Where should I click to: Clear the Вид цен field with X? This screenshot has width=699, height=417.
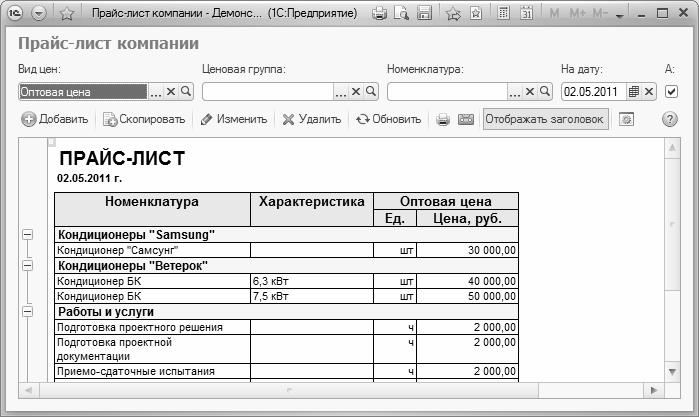[170, 91]
